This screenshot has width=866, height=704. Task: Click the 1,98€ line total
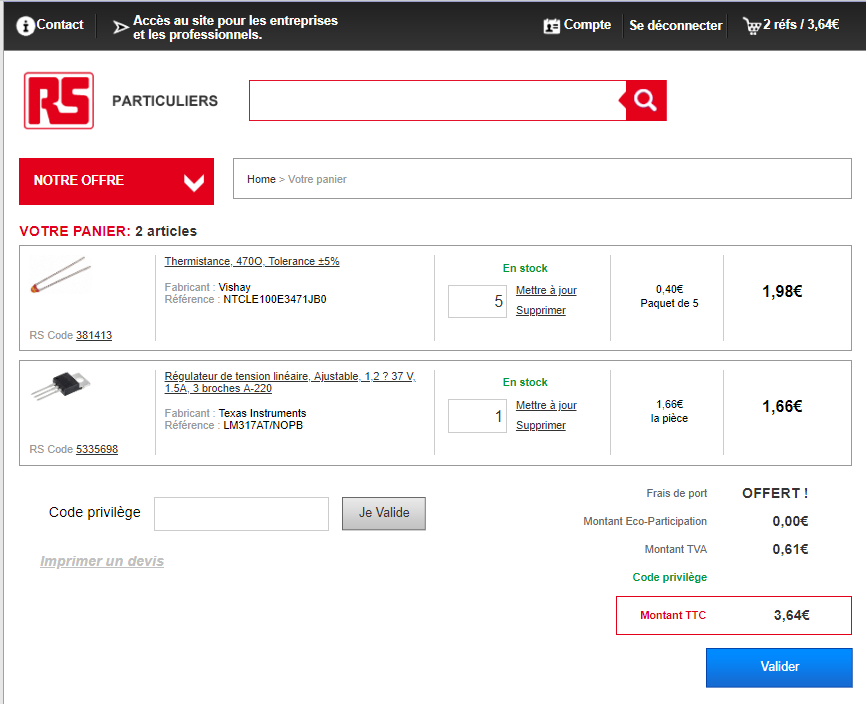coord(782,292)
